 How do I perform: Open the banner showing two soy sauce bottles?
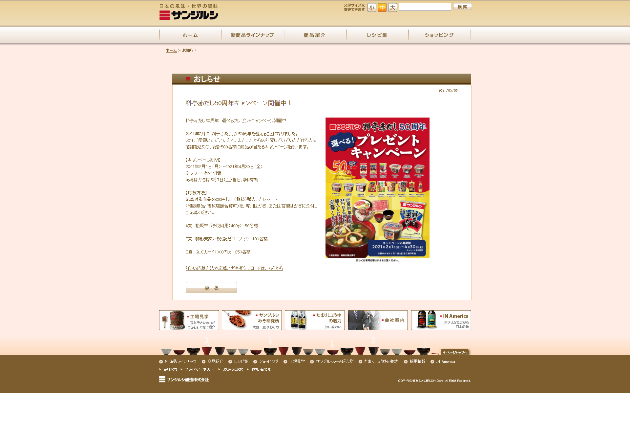coord(314,320)
